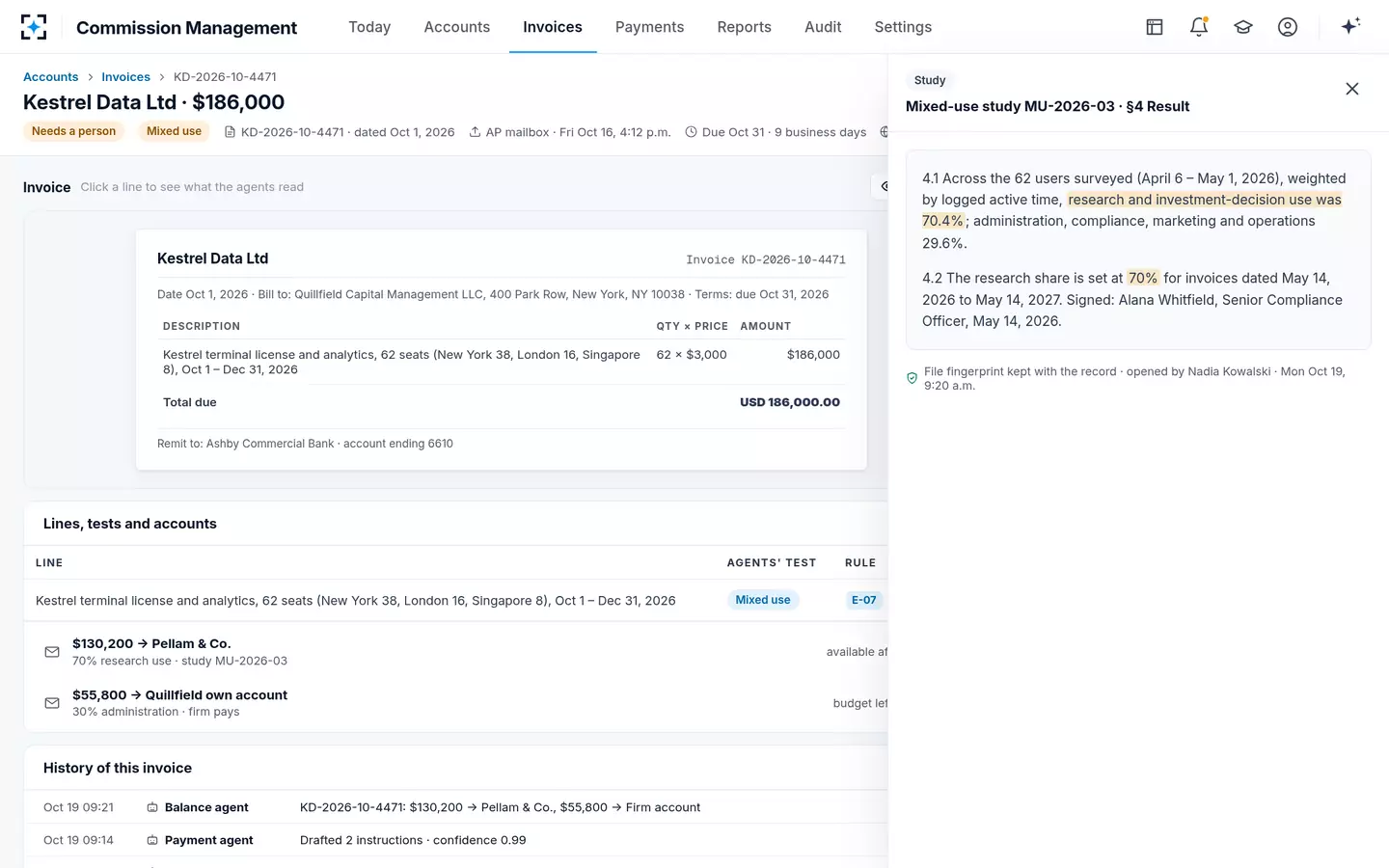1389x868 pixels.
Task: Go to the Audit tab
Action: tap(823, 27)
